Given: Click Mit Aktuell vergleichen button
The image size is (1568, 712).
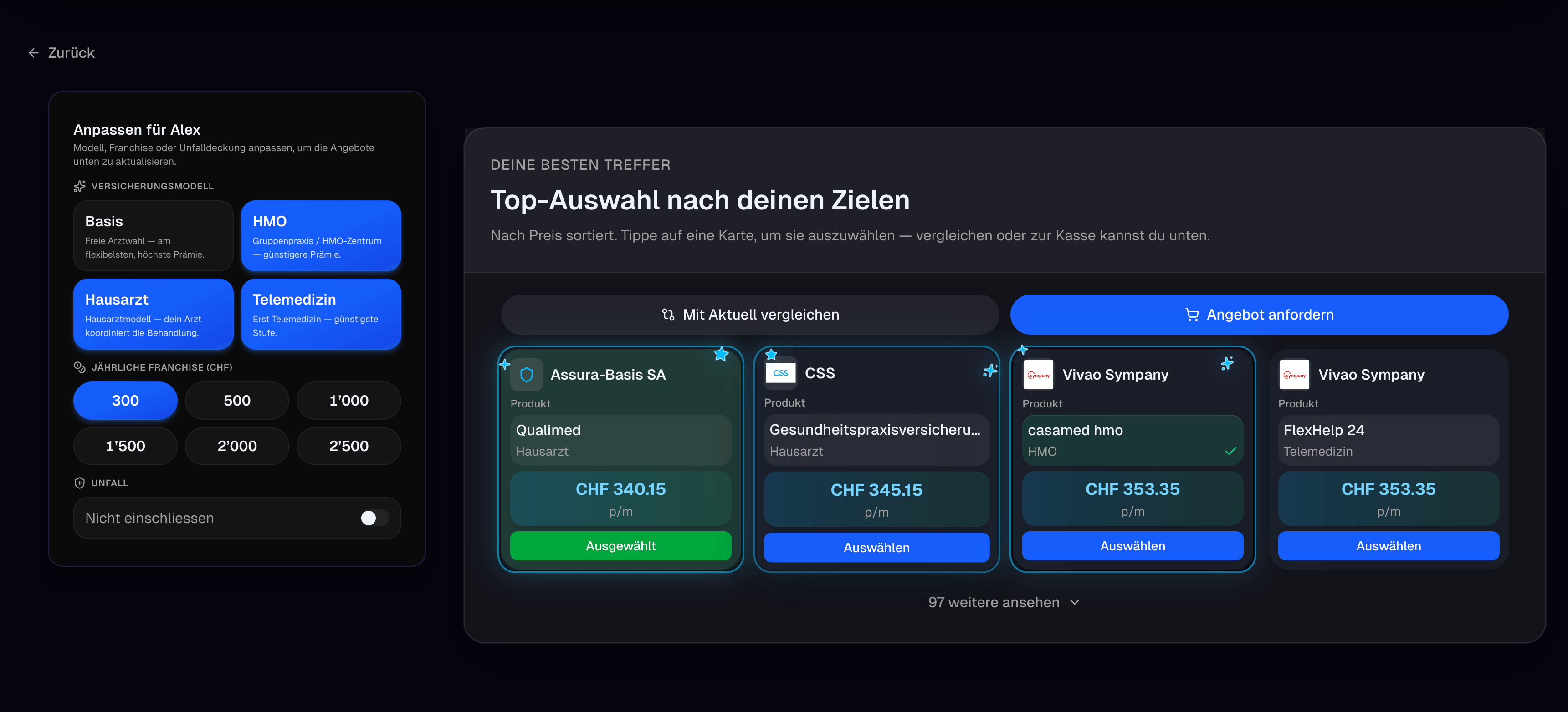Looking at the screenshot, I should click(750, 315).
